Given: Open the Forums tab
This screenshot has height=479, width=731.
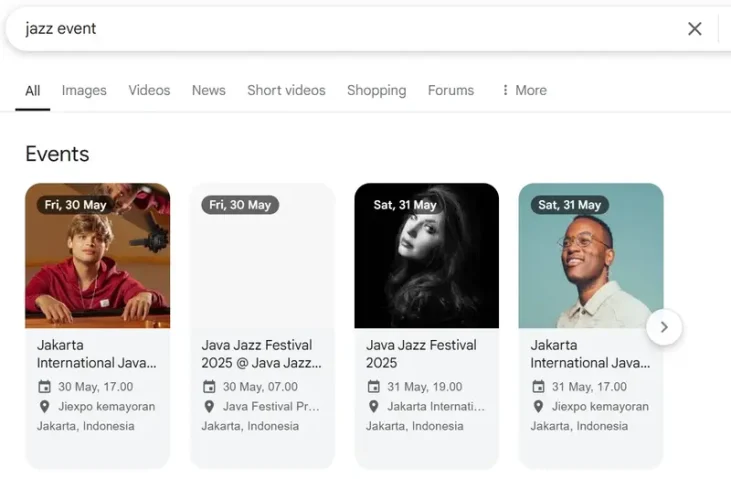Looking at the screenshot, I should (451, 90).
